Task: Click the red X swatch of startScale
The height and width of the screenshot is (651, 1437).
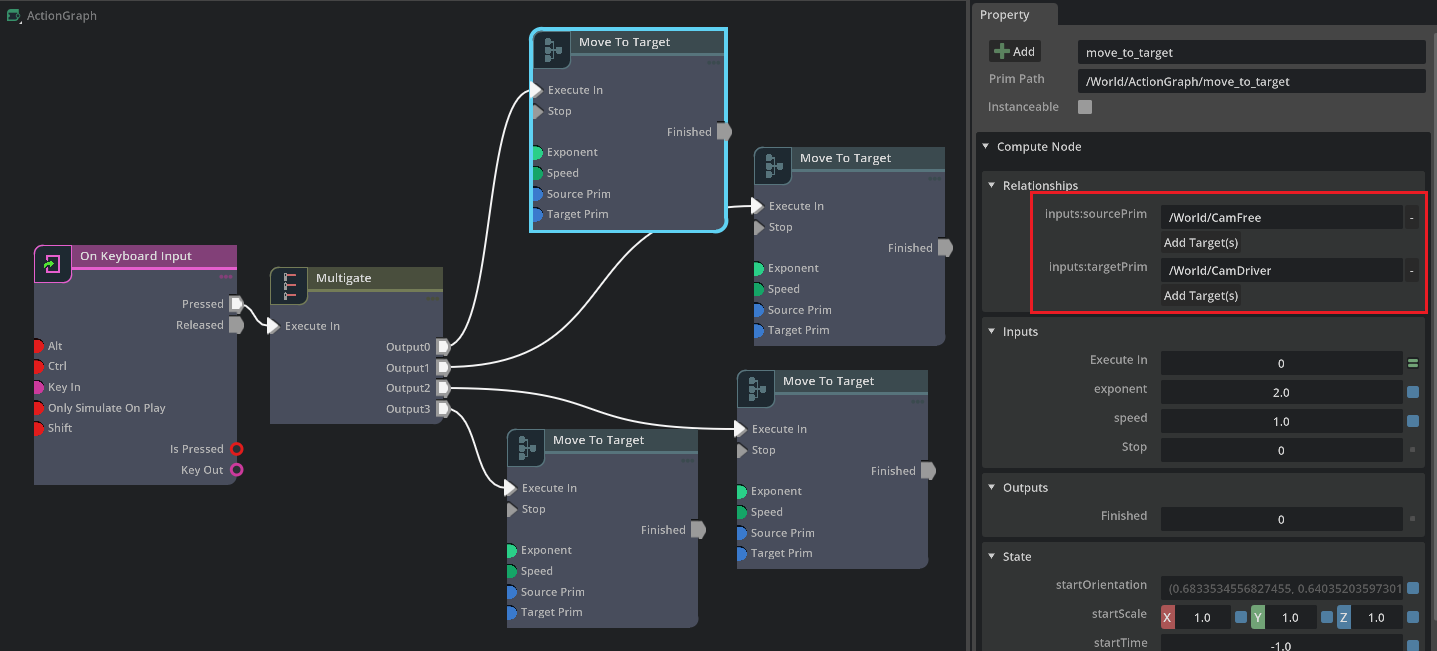Action: click(x=1167, y=617)
